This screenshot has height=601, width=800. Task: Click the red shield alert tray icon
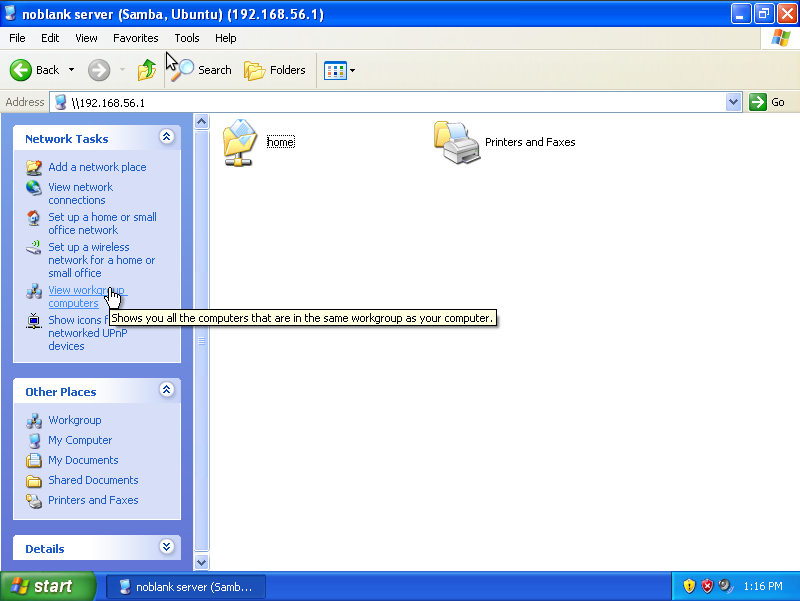tap(707, 586)
